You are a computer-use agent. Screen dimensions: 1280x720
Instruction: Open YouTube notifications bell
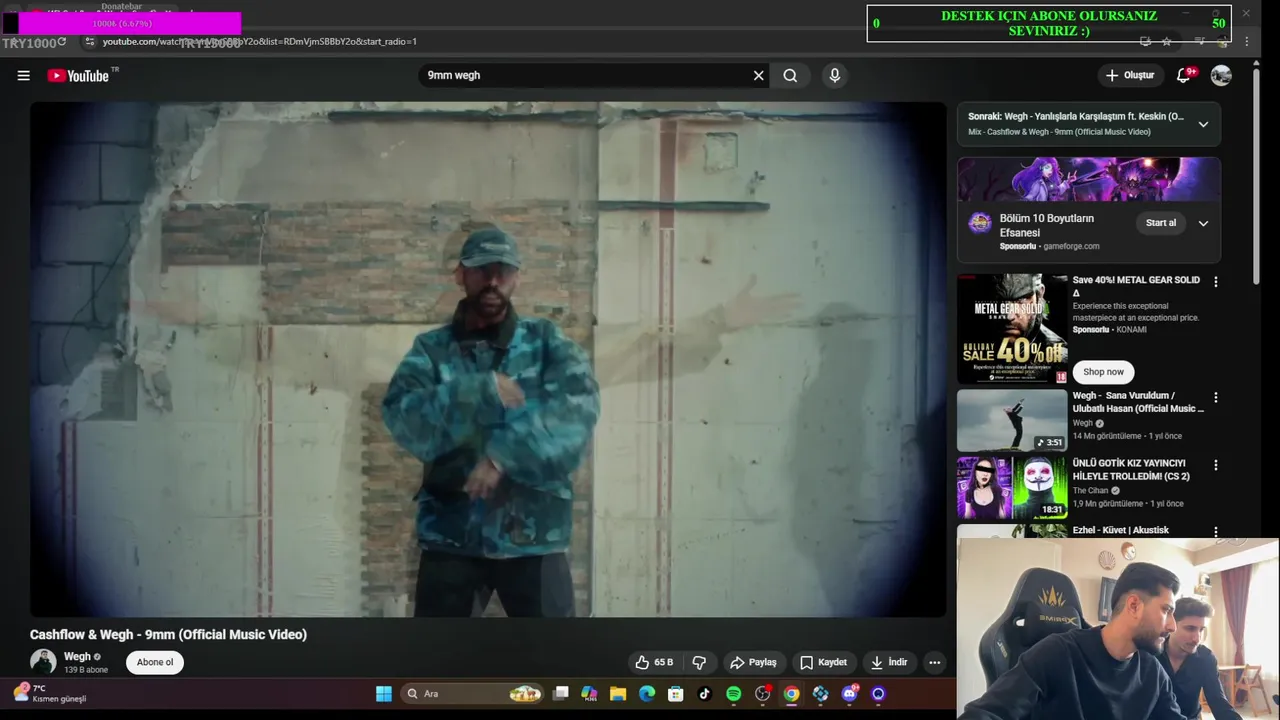(x=1184, y=75)
